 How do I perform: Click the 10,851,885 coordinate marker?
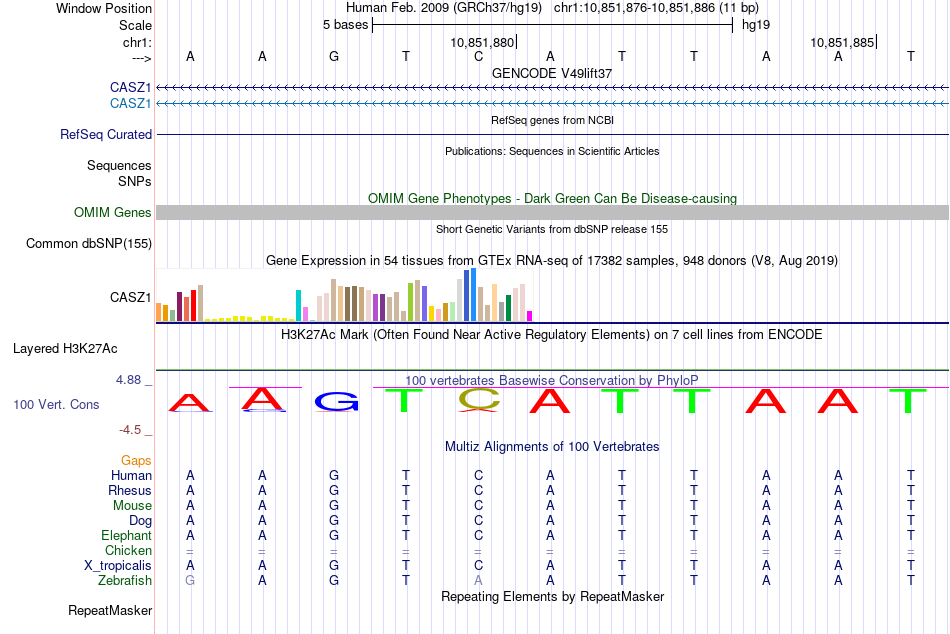842,42
